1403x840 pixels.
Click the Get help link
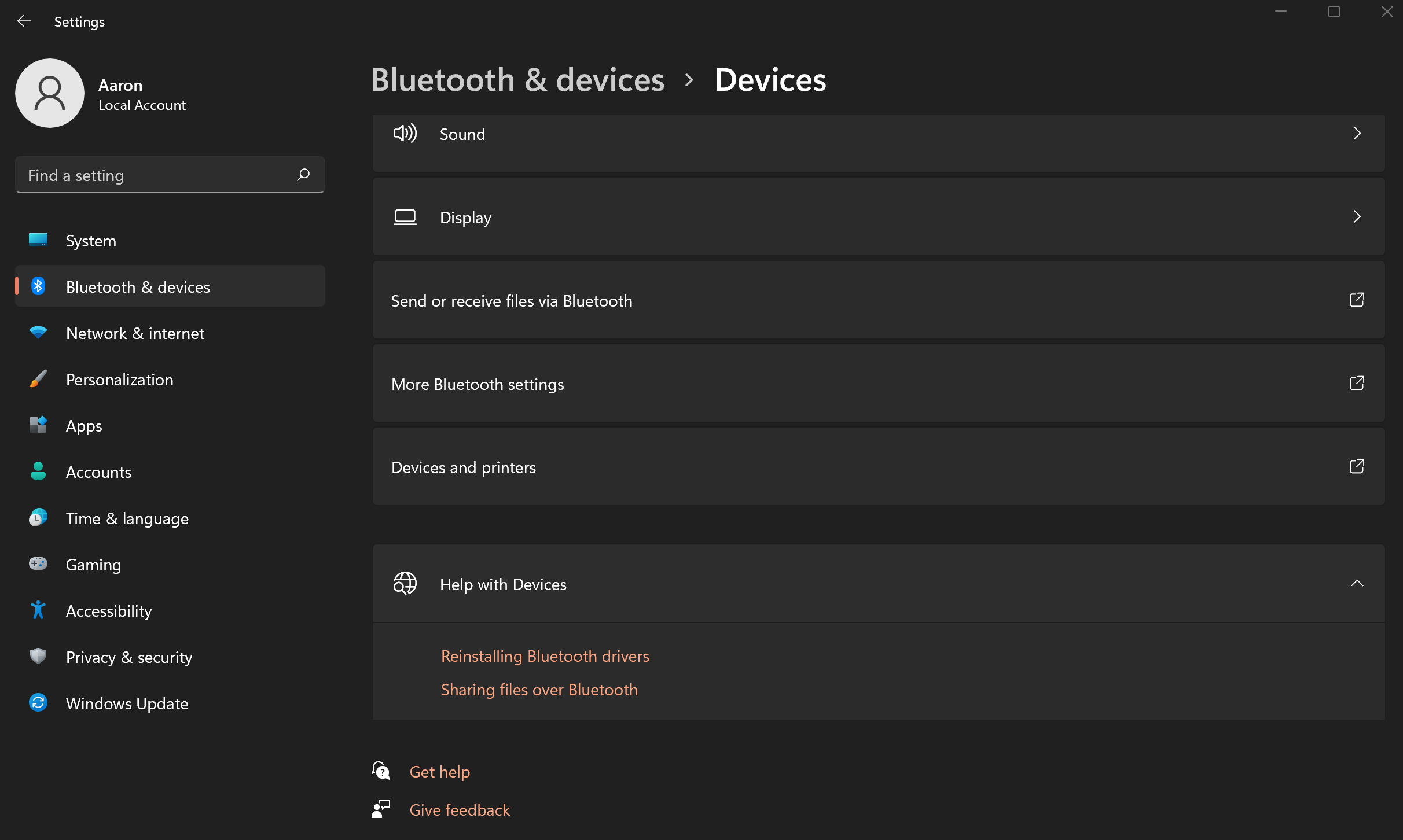[440, 772]
